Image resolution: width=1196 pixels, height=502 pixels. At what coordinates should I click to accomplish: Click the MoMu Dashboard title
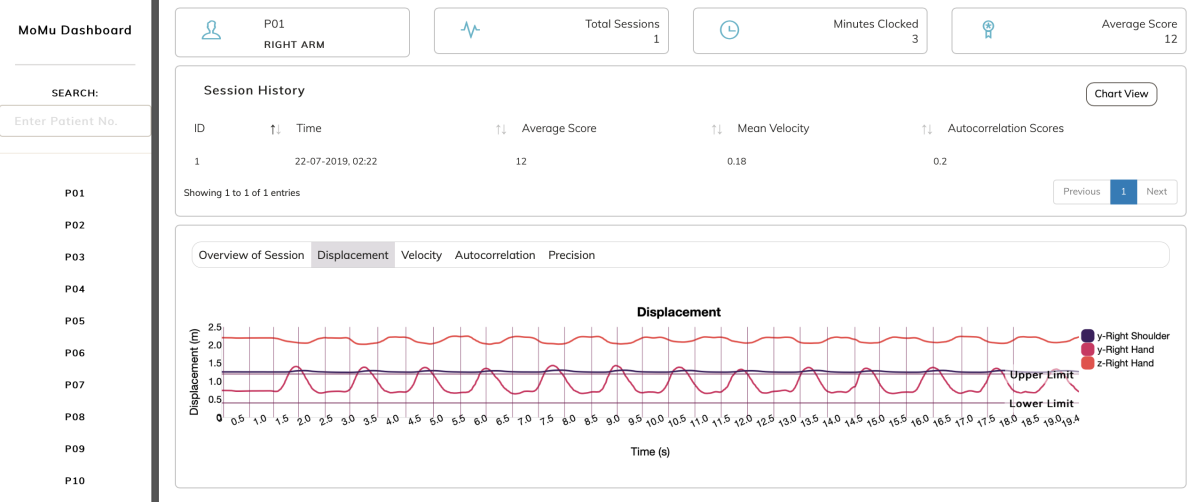point(75,31)
